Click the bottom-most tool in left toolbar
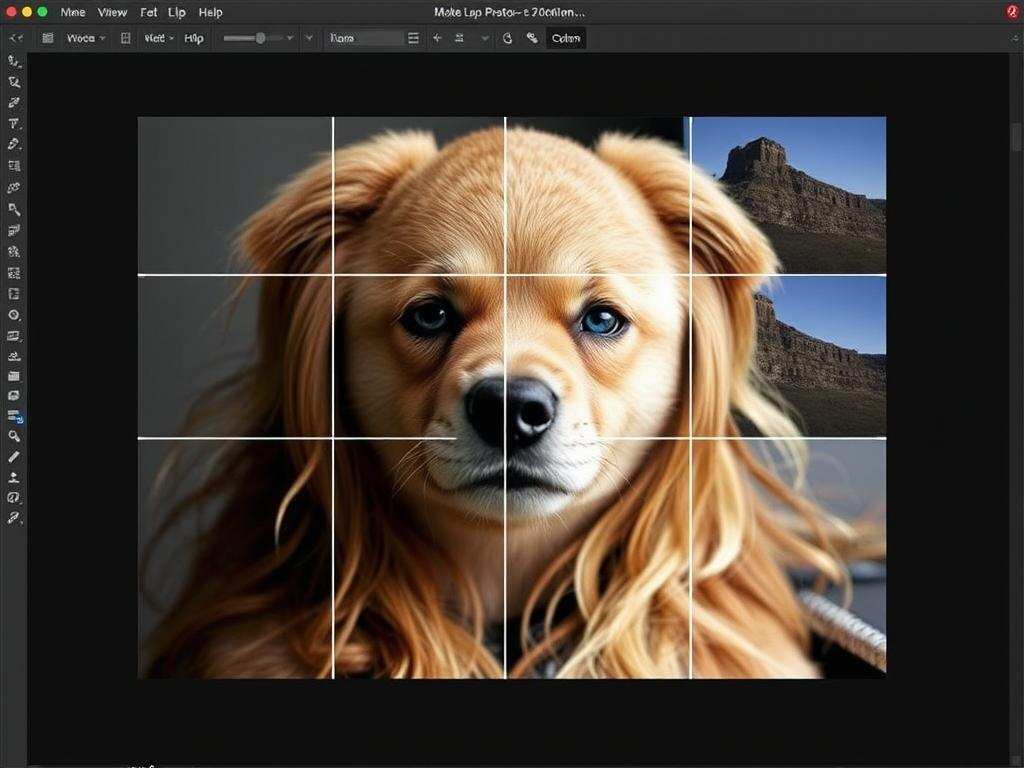 [x=14, y=518]
